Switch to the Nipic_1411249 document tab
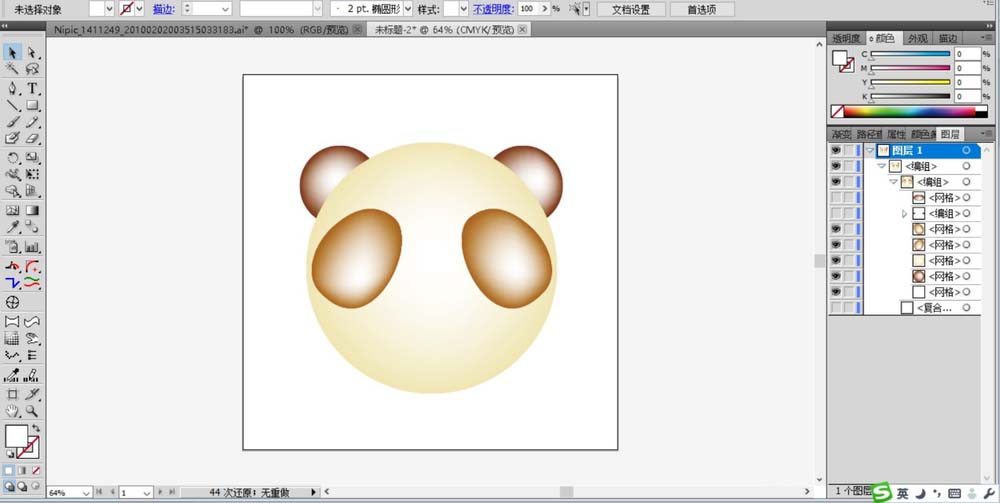The image size is (1000, 503). click(x=203, y=29)
